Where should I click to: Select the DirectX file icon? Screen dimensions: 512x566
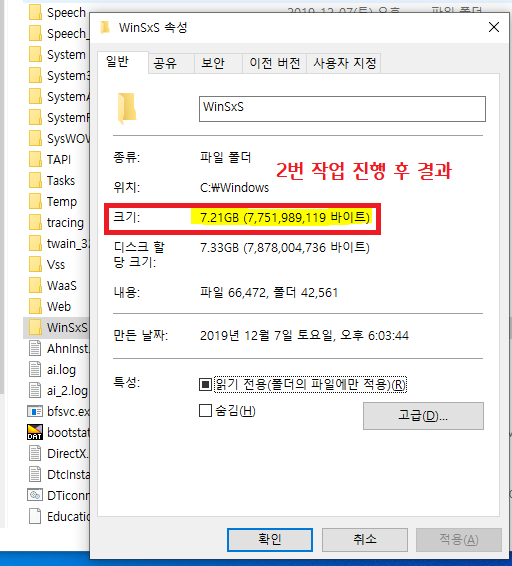point(35,453)
